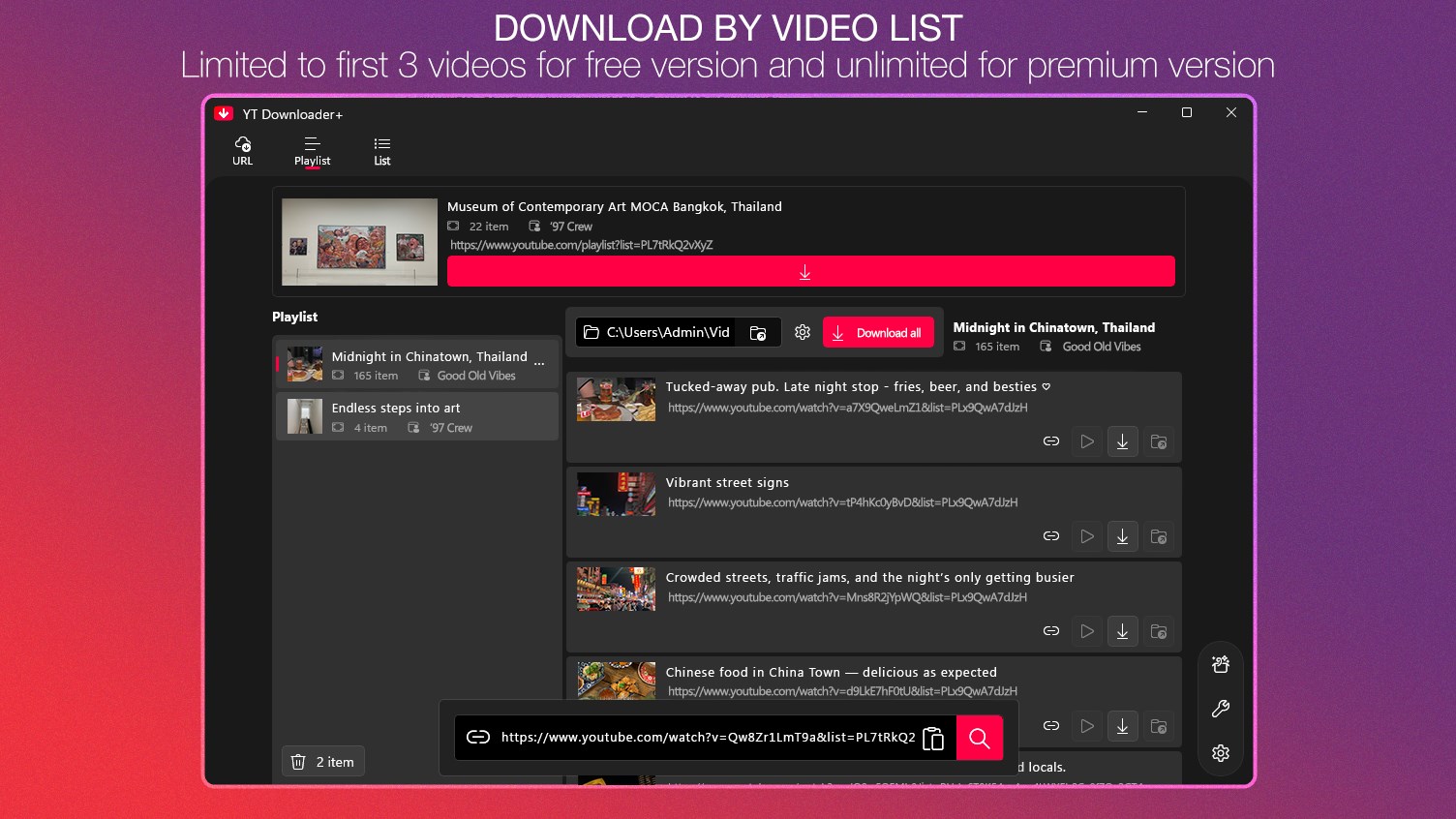The width and height of the screenshot is (1456, 819).
Task: Clear the 2 items with trash button
Action: pyautogui.click(x=322, y=761)
